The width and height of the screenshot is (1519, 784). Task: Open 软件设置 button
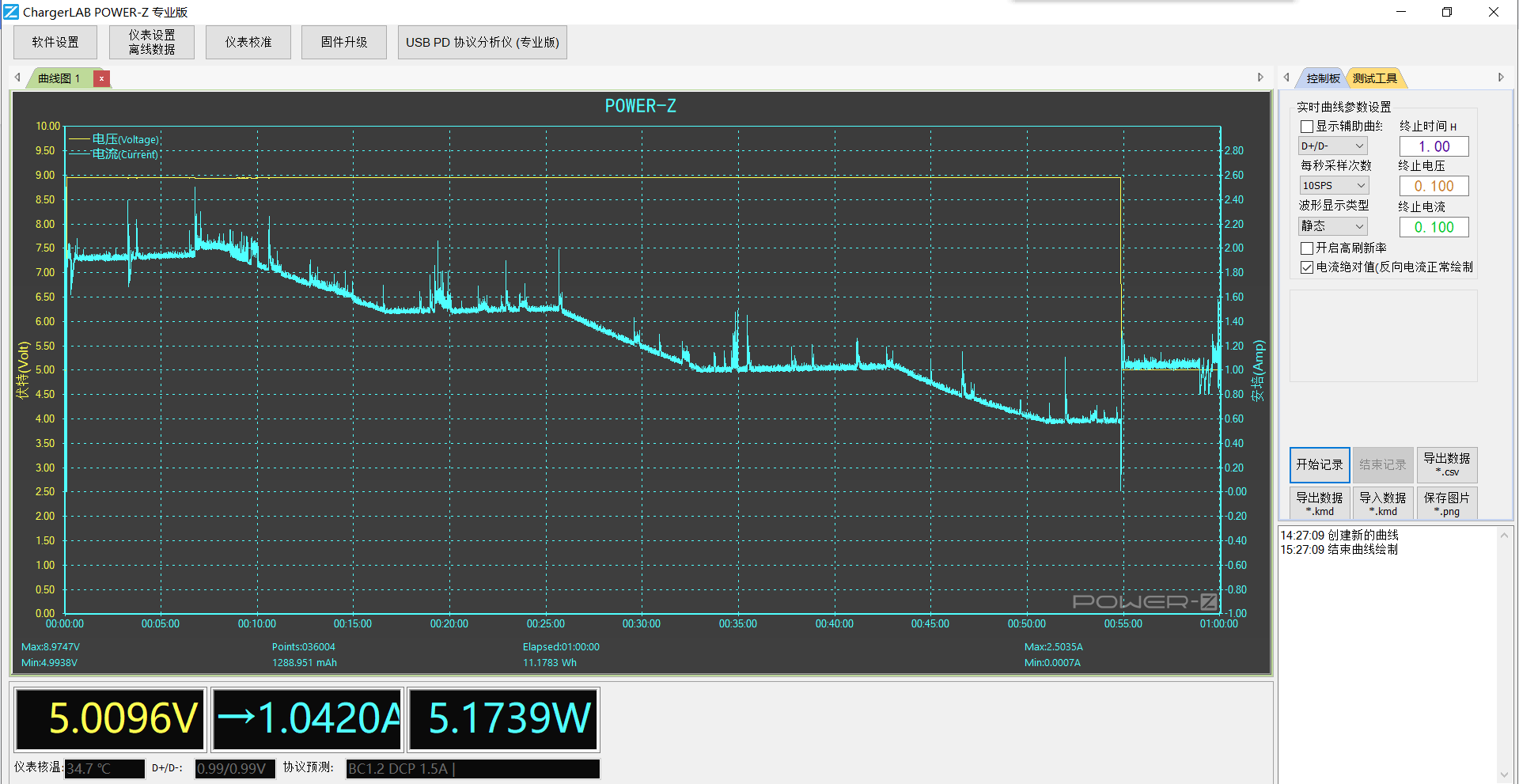pyautogui.click(x=55, y=42)
